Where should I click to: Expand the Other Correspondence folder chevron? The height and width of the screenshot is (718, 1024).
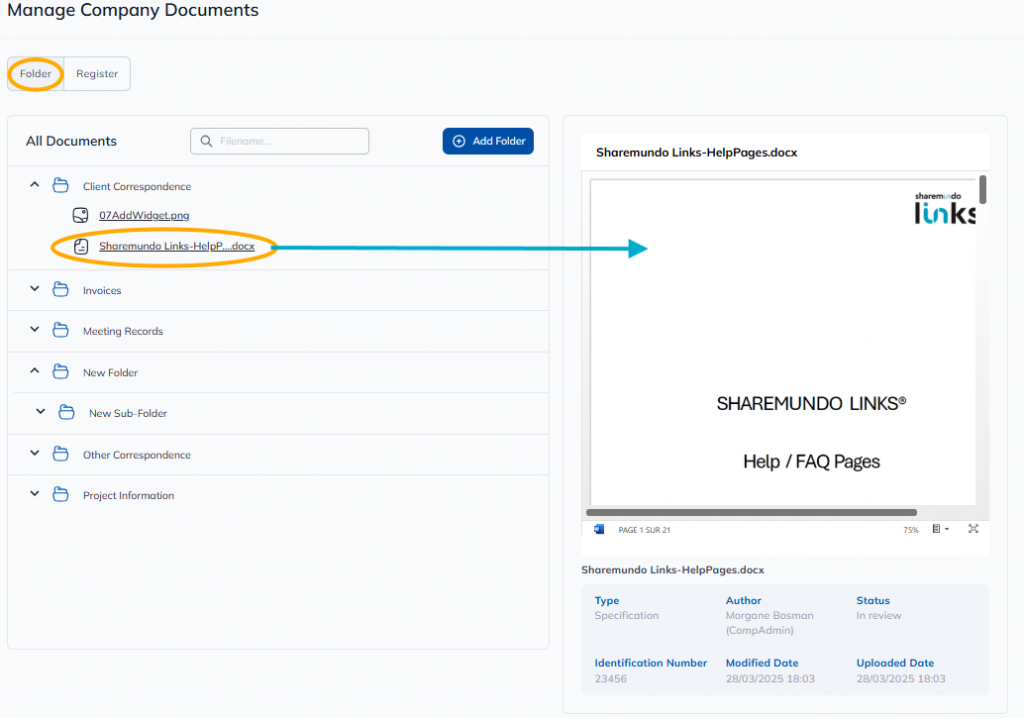34,454
